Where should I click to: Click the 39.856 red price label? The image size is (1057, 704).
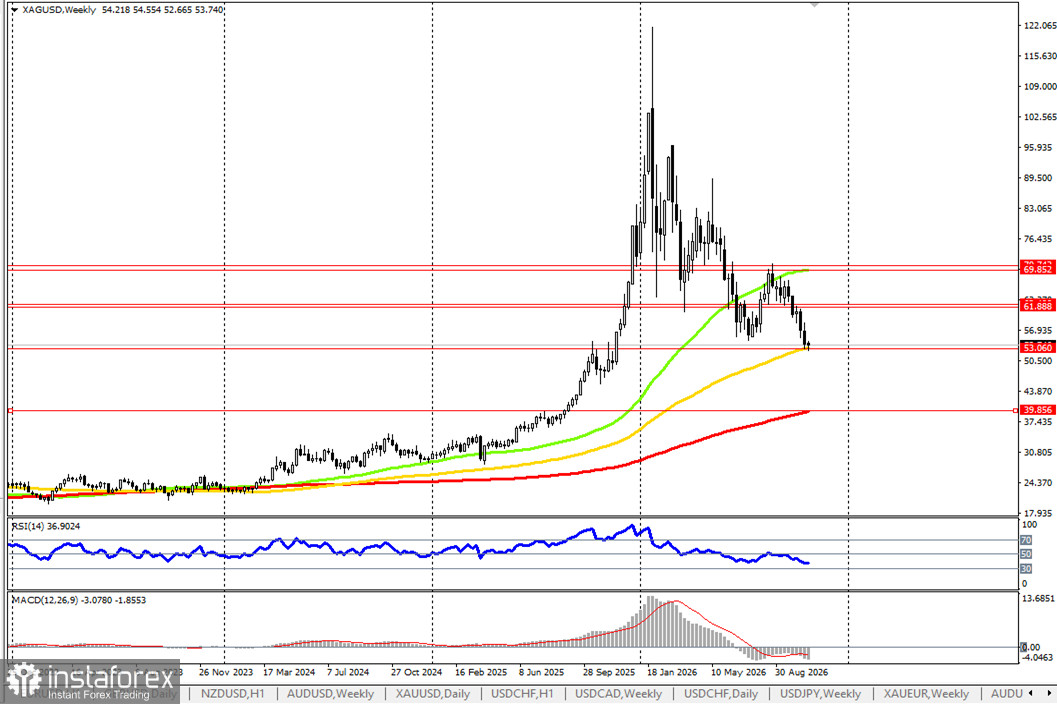coord(1037,409)
